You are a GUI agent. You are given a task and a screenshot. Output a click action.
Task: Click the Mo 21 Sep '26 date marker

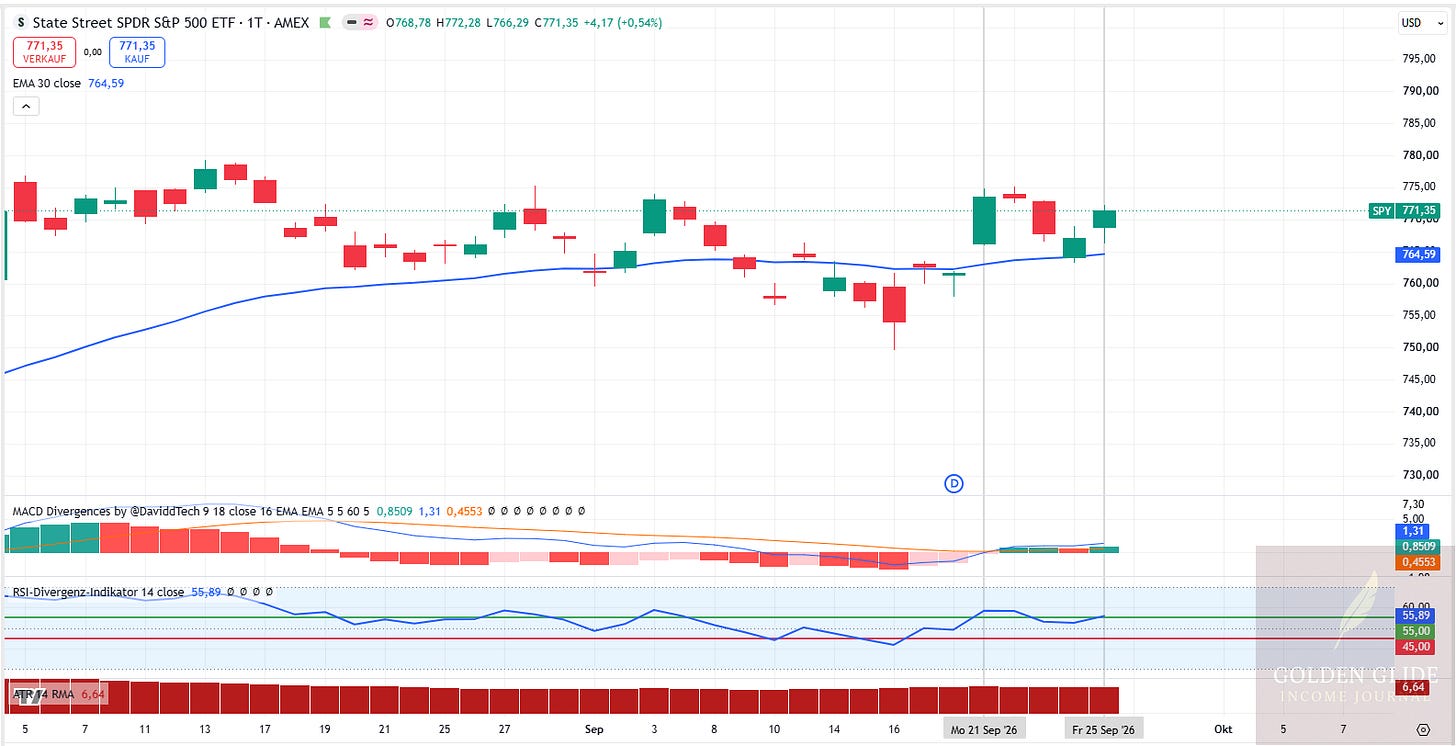coord(984,730)
